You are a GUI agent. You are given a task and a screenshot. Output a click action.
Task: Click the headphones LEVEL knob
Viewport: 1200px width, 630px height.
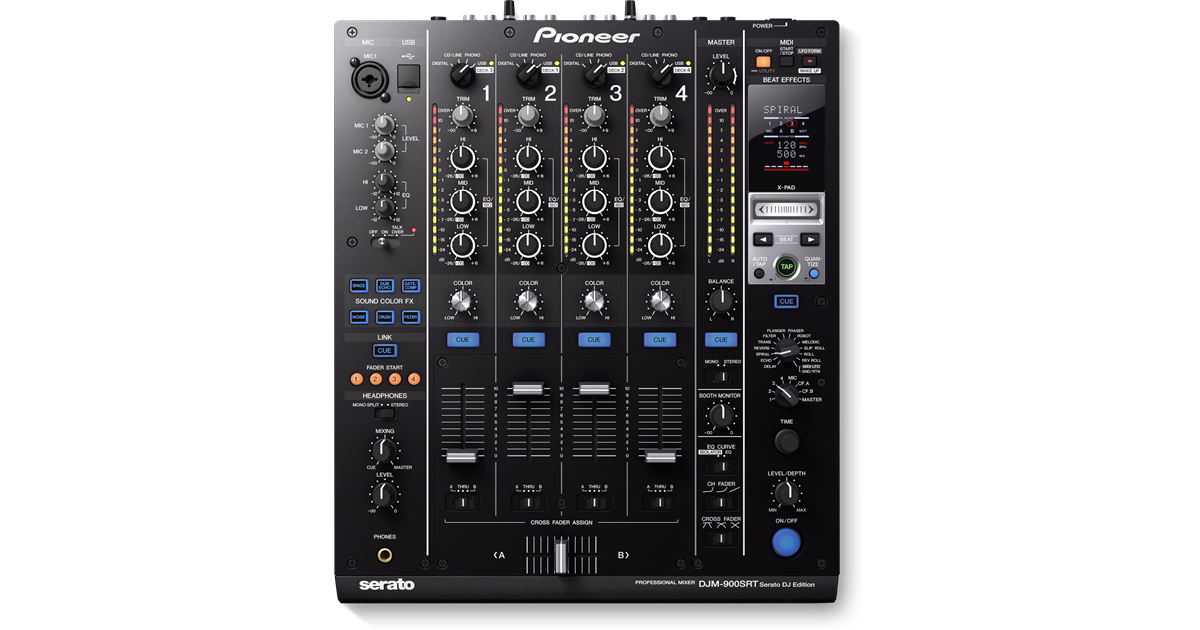[x=384, y=493]
